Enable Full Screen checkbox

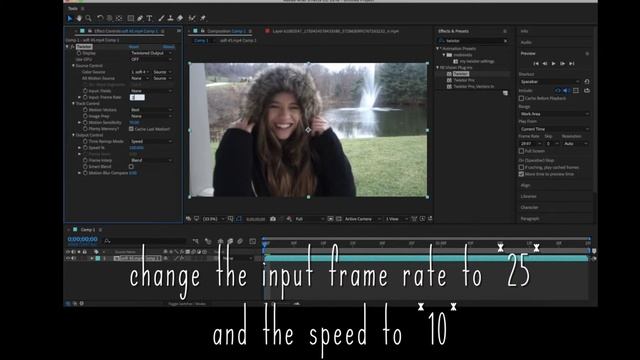tap(521, 151)
